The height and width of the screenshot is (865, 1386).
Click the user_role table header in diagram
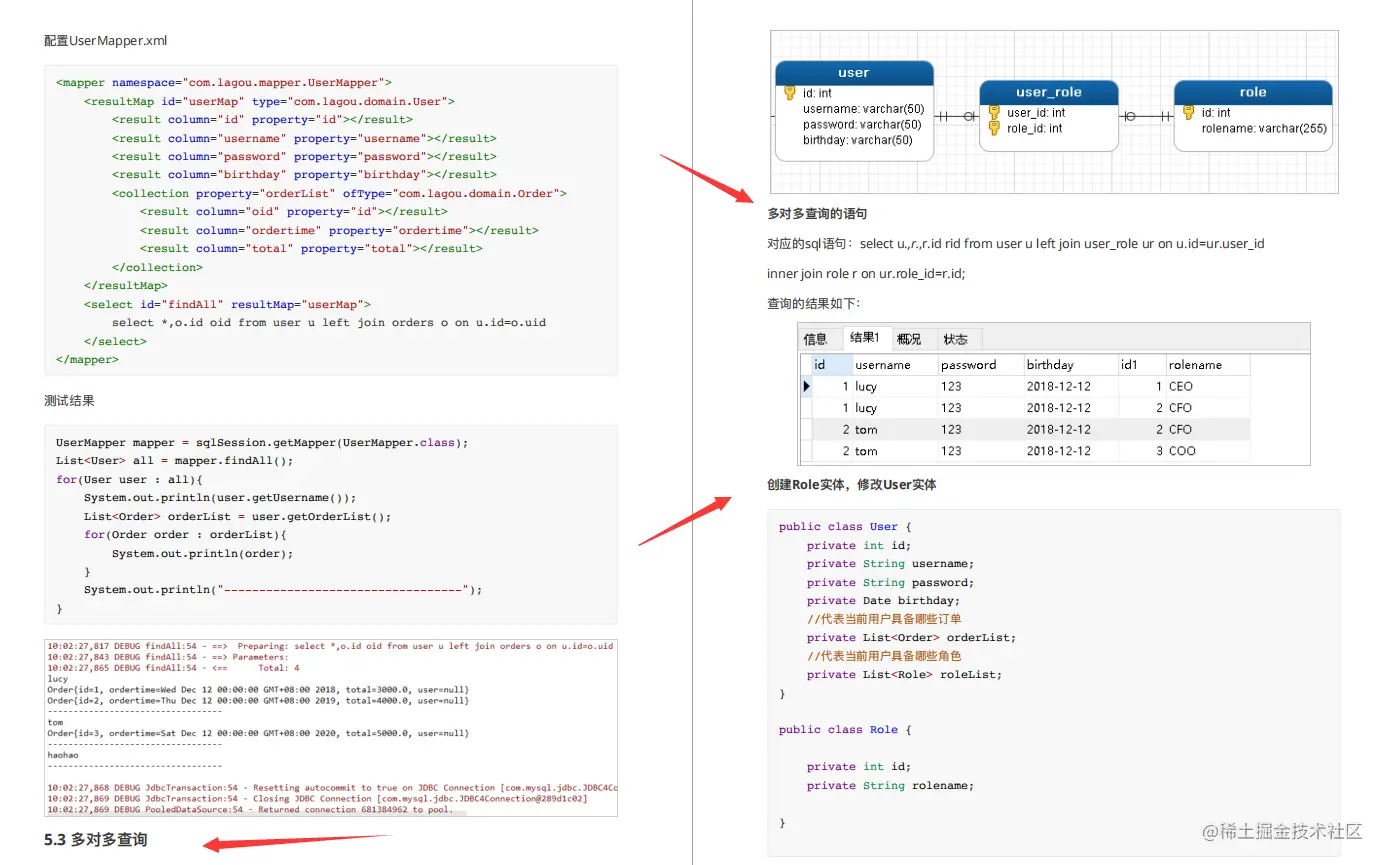pyautogui.click(x=1048, y=92)
